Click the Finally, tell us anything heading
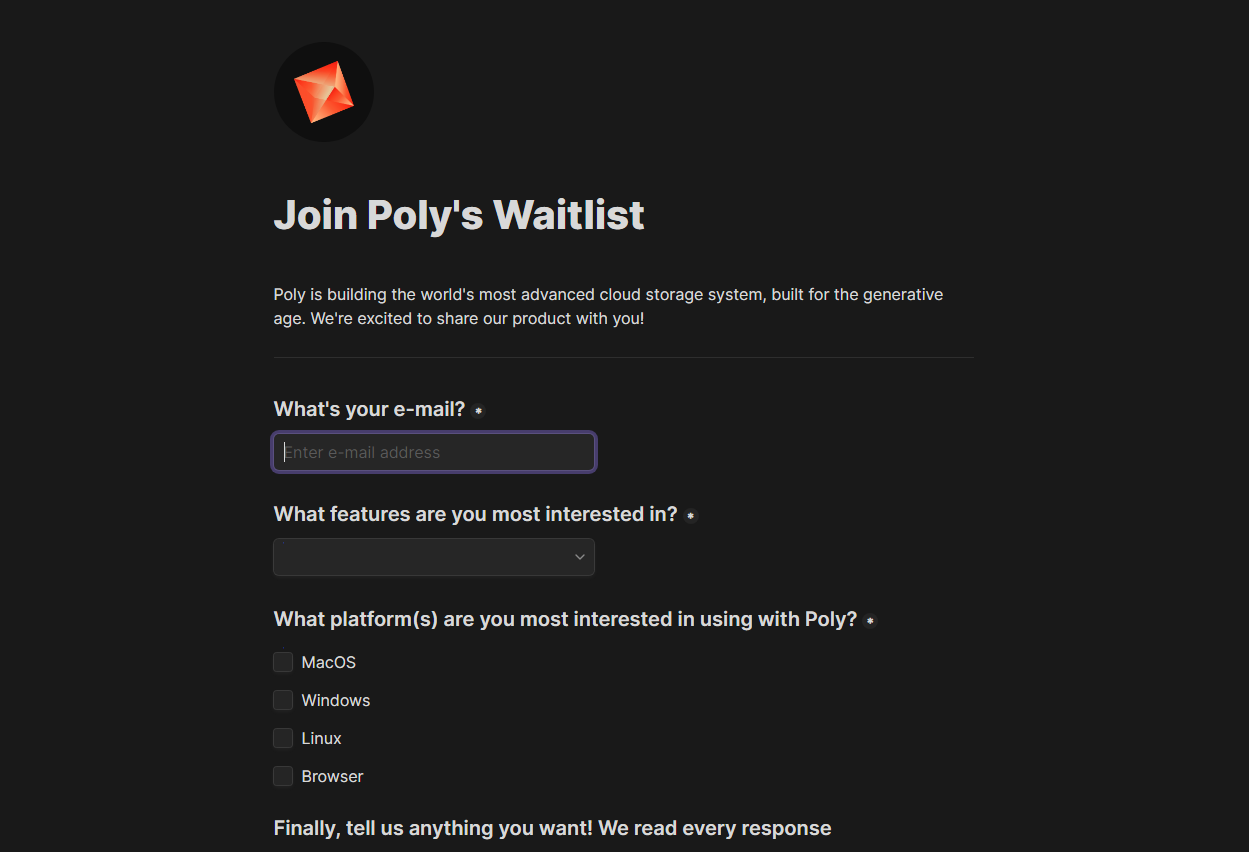This screenshot has height=852, width=1249. tap(553, 828)
